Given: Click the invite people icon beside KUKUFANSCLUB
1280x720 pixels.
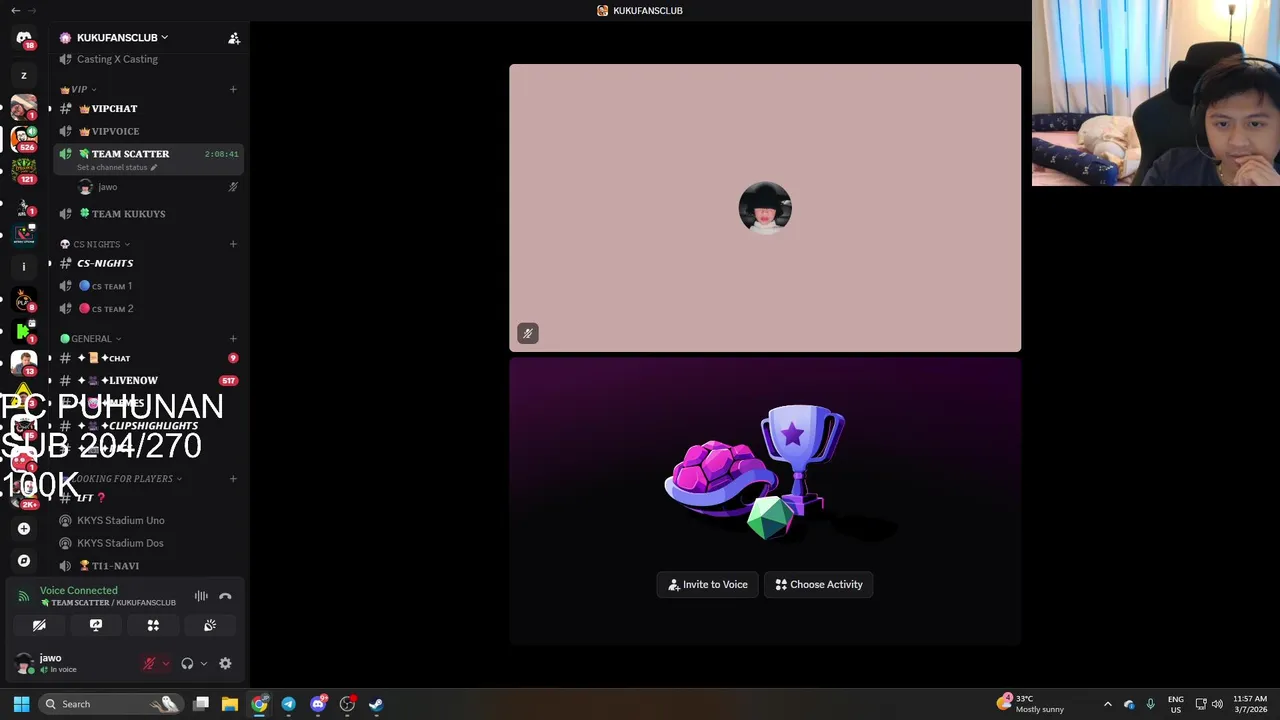Looking at the screenshot, I should (234, 38).
